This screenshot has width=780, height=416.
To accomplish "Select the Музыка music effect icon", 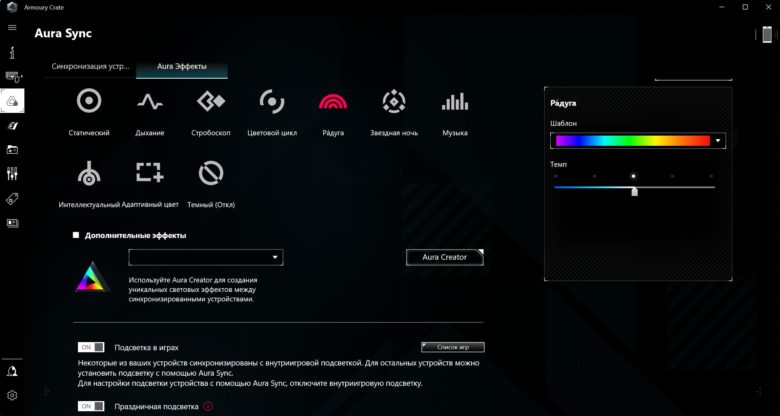I will pos(455,102).
